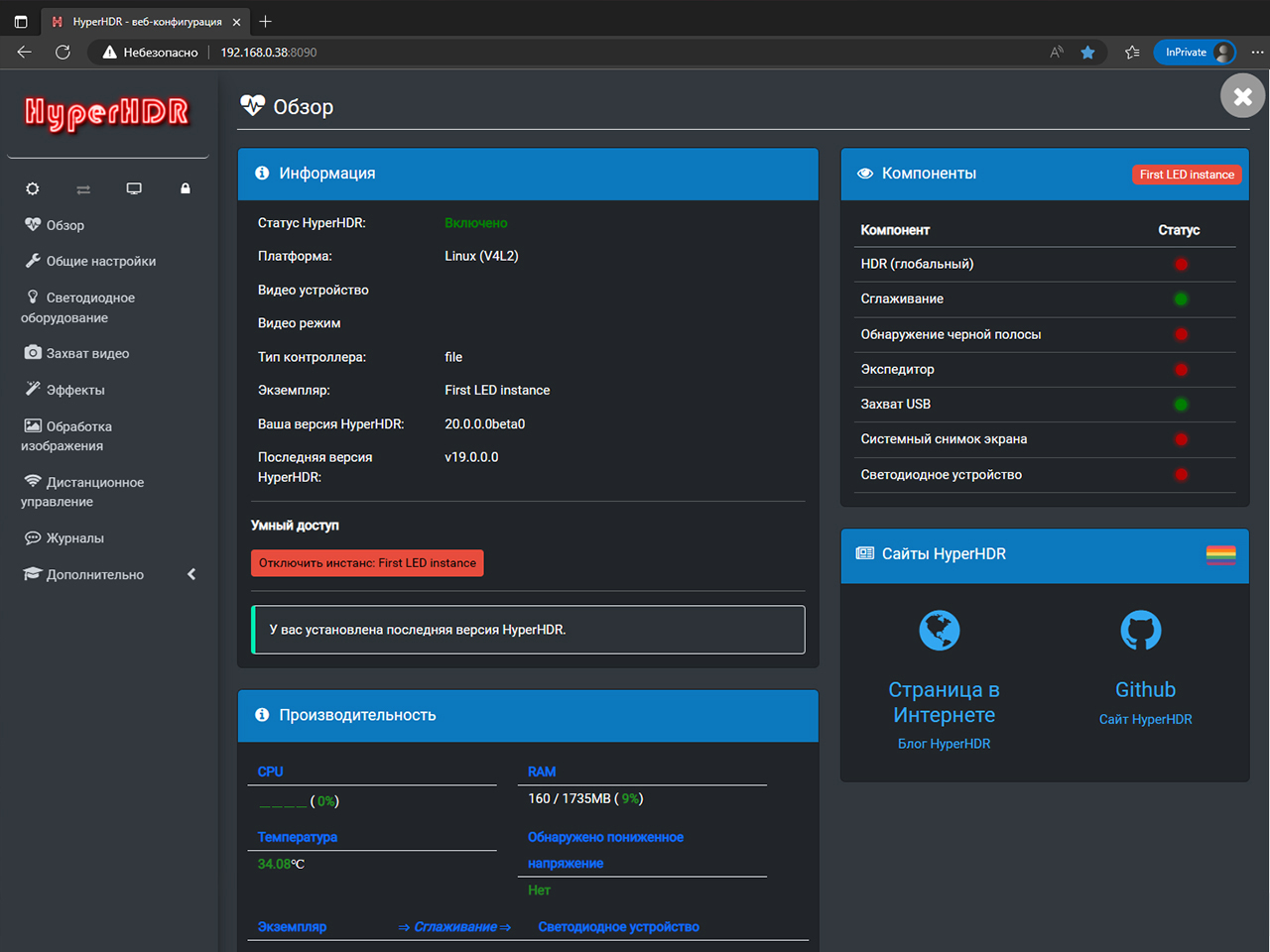1270x952 pixels.
Task: Close the HyperHDR browser tab
Action: coord(236,22)
